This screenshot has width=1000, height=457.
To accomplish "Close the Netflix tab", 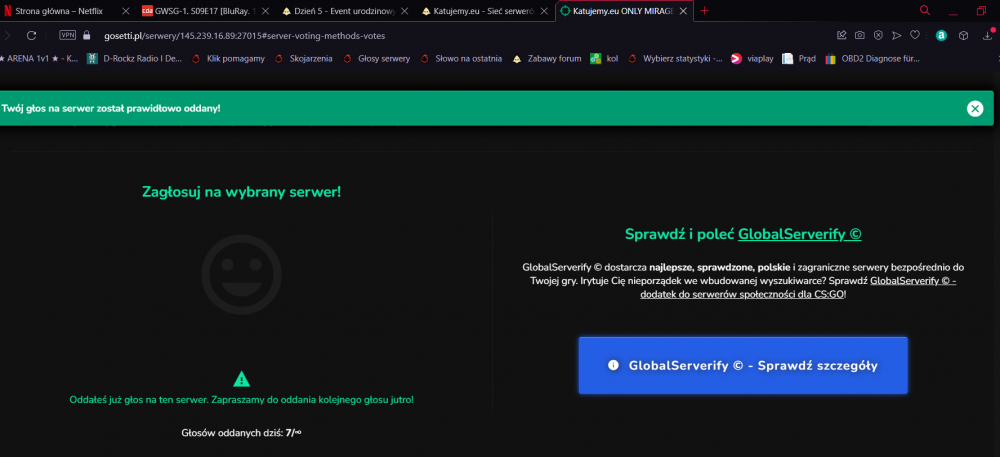I will point(126,11).
